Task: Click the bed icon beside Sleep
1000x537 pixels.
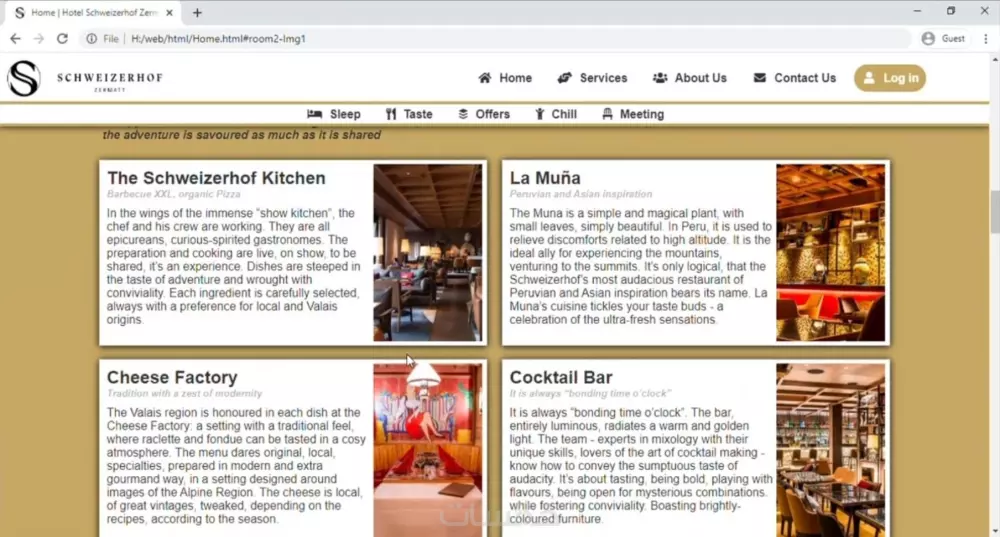Action: pyautogui.click(x=314, y=114)
